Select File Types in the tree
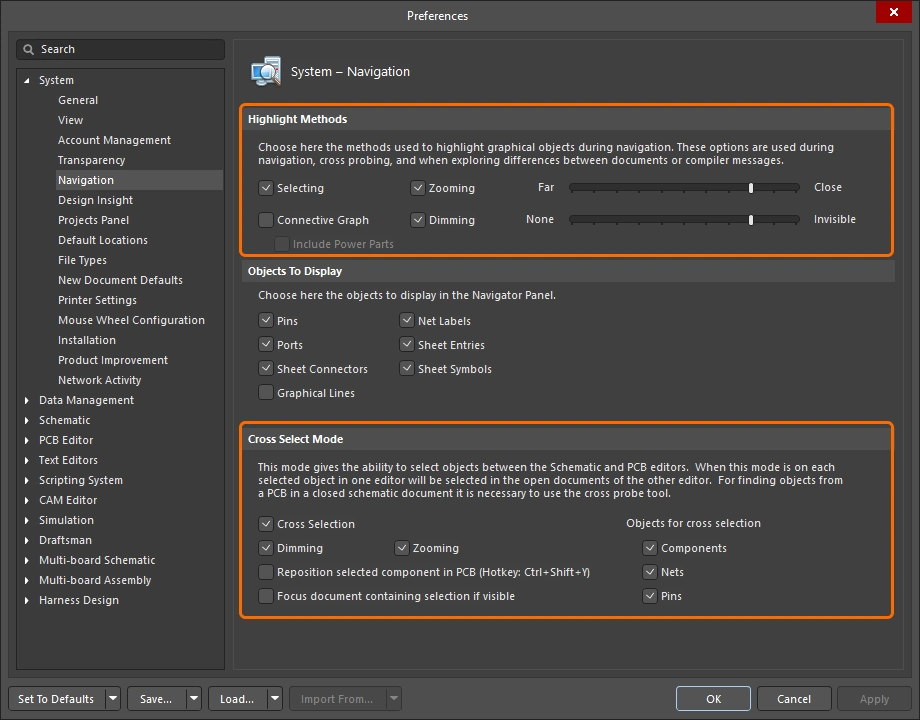Viewport: 920px width, 720px height. pos(82,260)
